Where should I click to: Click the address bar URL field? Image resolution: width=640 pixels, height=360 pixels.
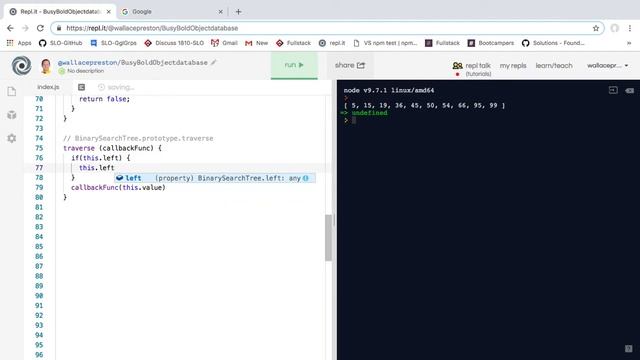[327, 28]
